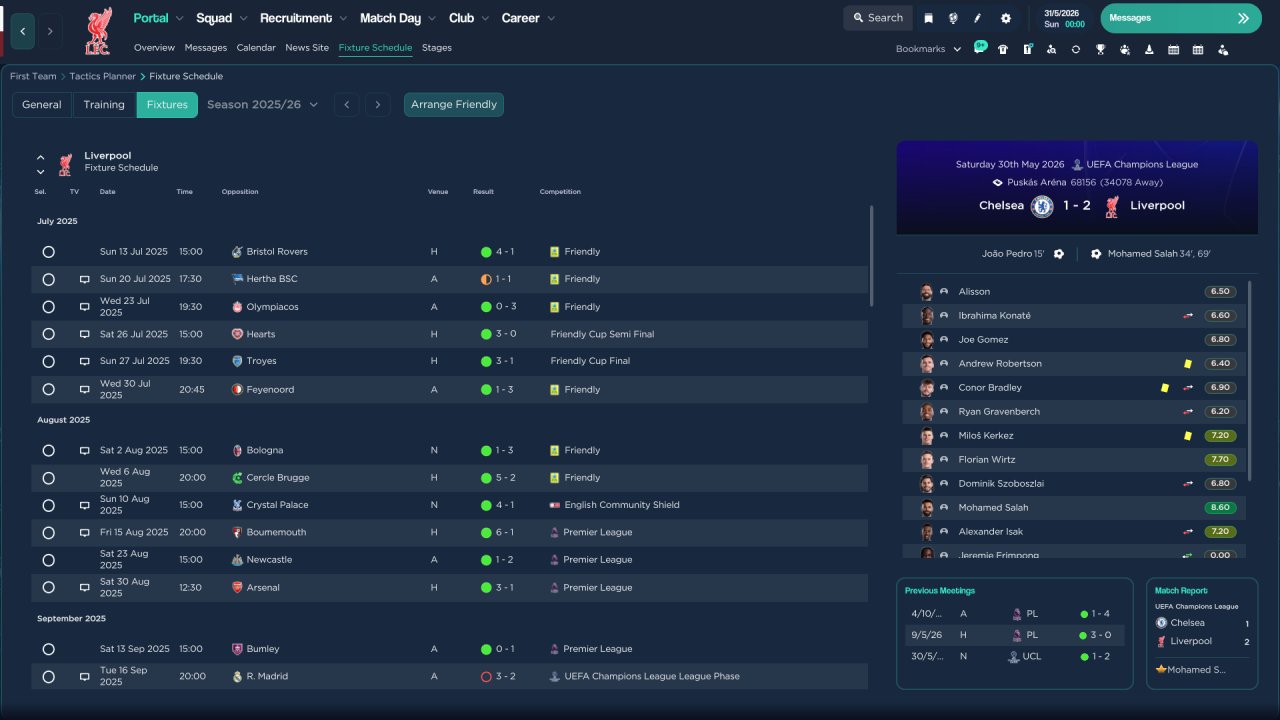Select the Bologna fixture radio button
This screenshot has height=720, width=1280.
pos(48,451)
